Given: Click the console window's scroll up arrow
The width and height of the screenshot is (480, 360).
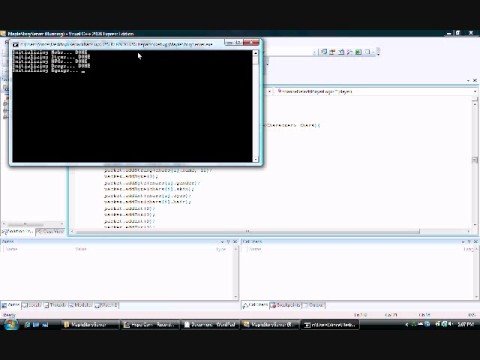Looking at the screenshot, I should click(256, 53).
